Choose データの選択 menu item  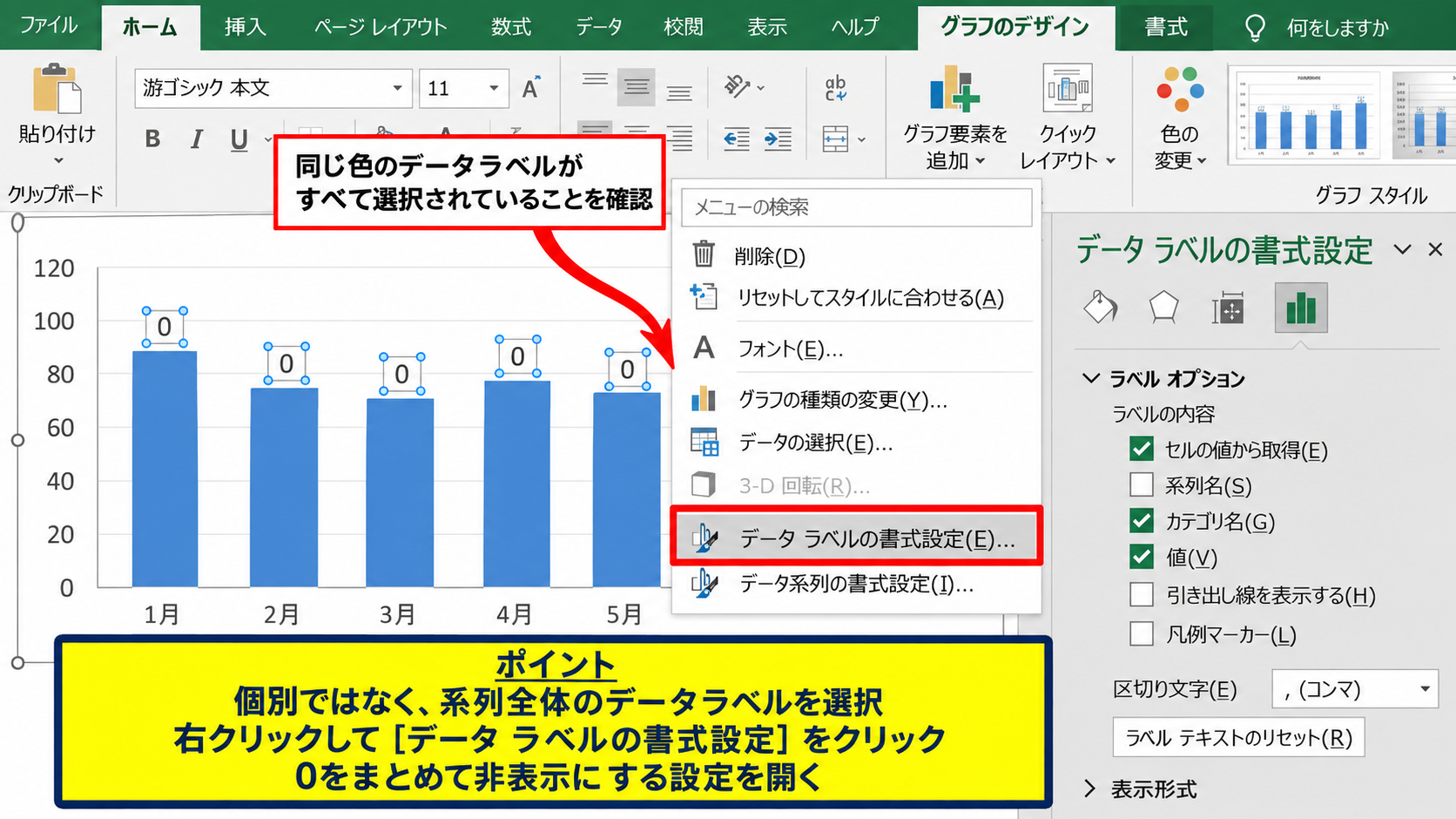coord(857,443)
